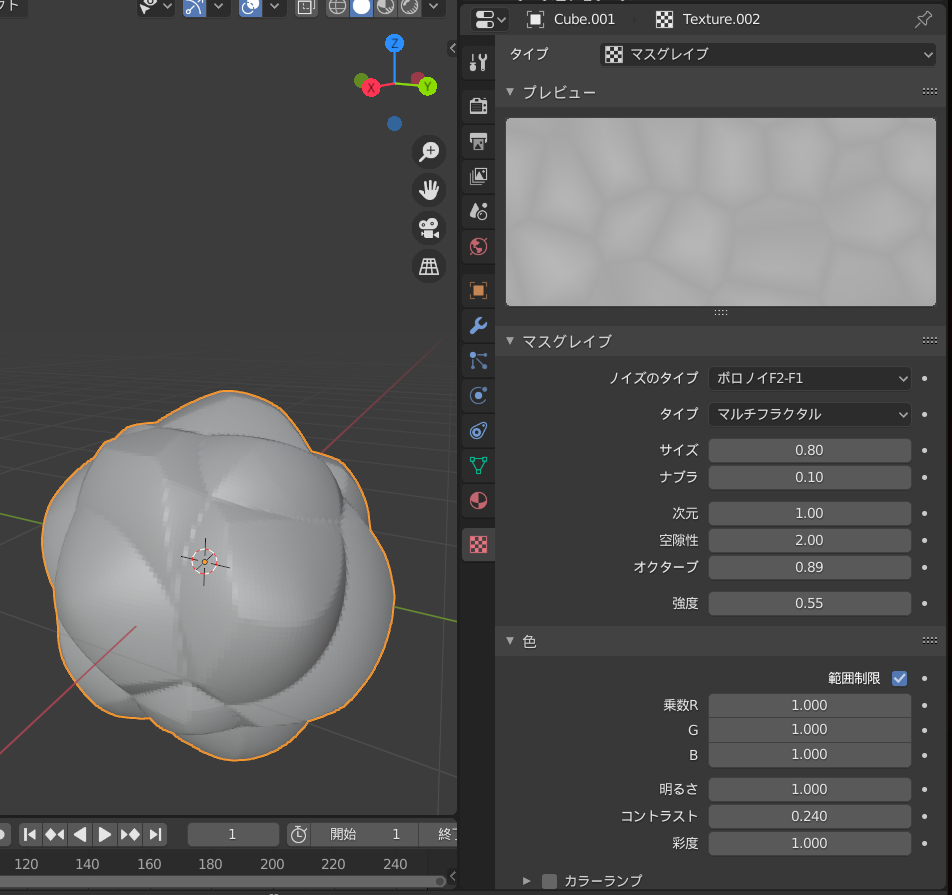Jump to the first frame

pos(29,834)
